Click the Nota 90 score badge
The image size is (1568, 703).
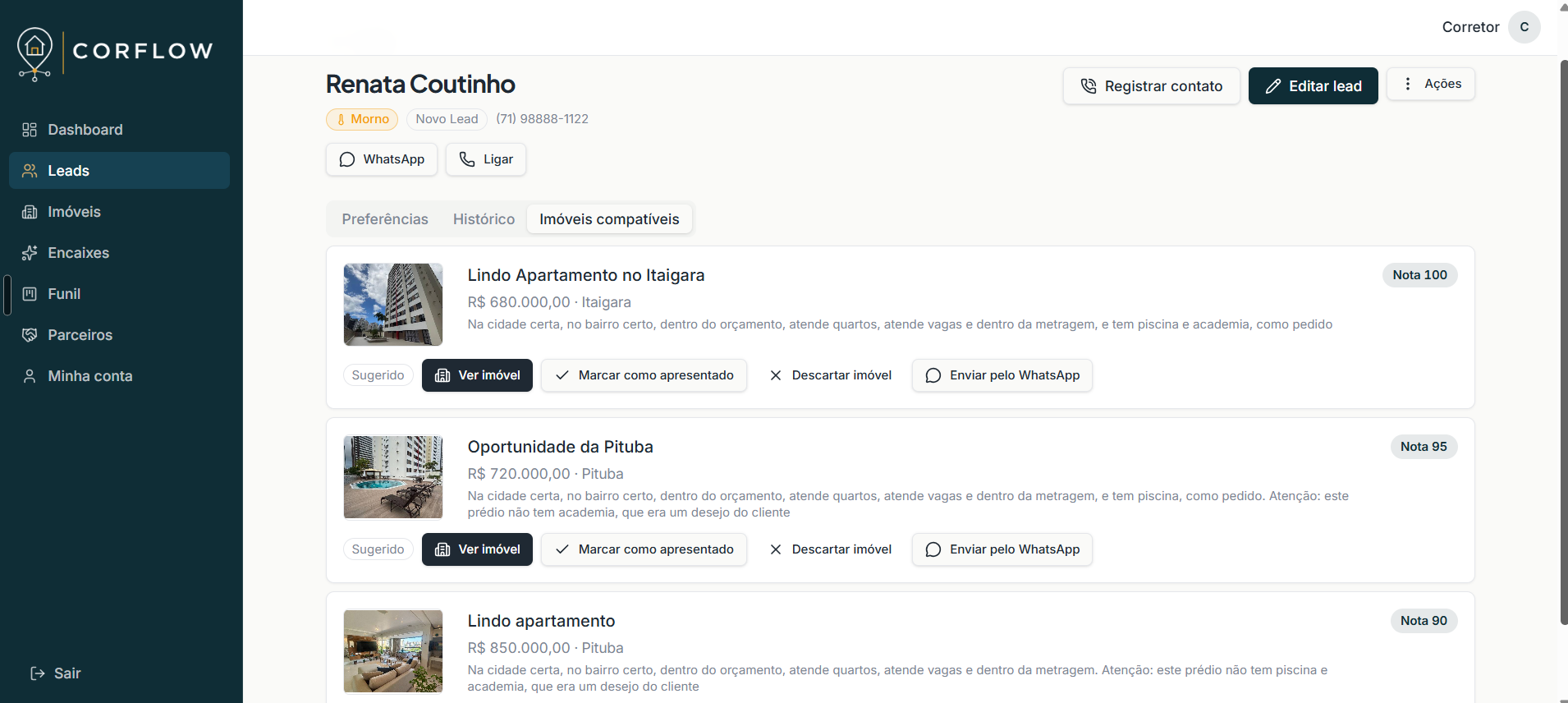click(1424, 621)
